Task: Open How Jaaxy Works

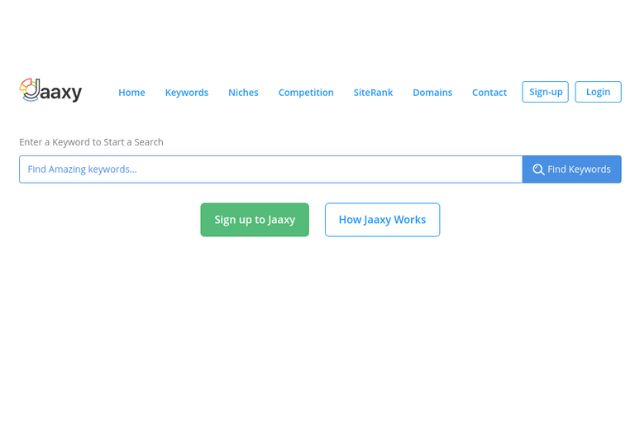Action: coord(382,219)
